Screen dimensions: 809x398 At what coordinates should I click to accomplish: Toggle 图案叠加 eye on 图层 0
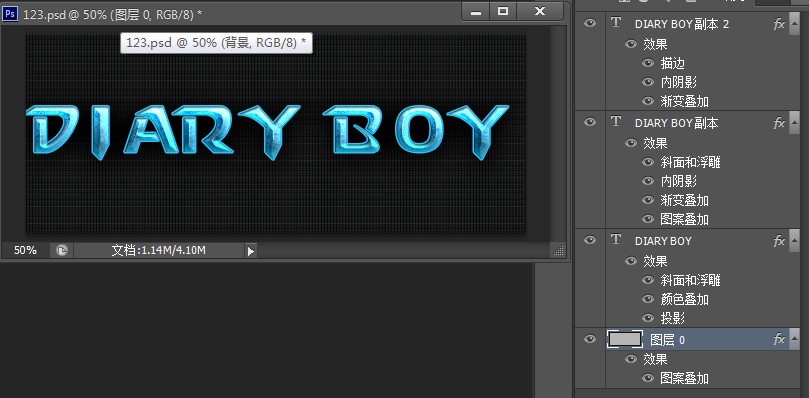(648, 378)
